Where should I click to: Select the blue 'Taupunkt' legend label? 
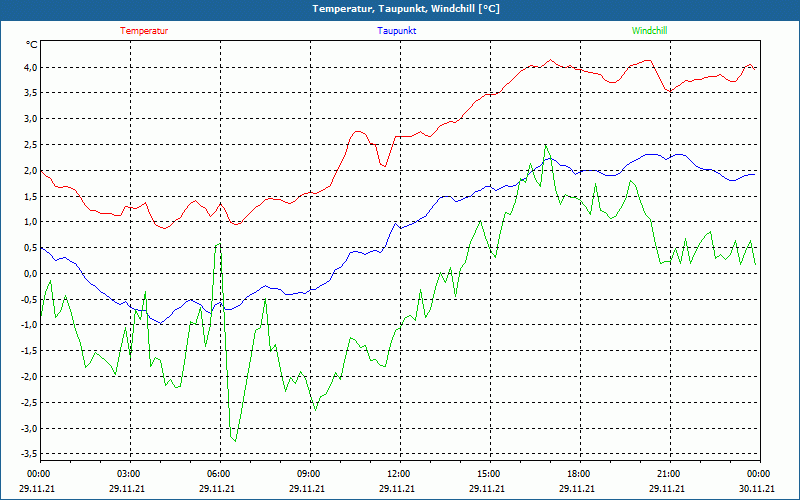pyautogui.click(x=397, y=31)
